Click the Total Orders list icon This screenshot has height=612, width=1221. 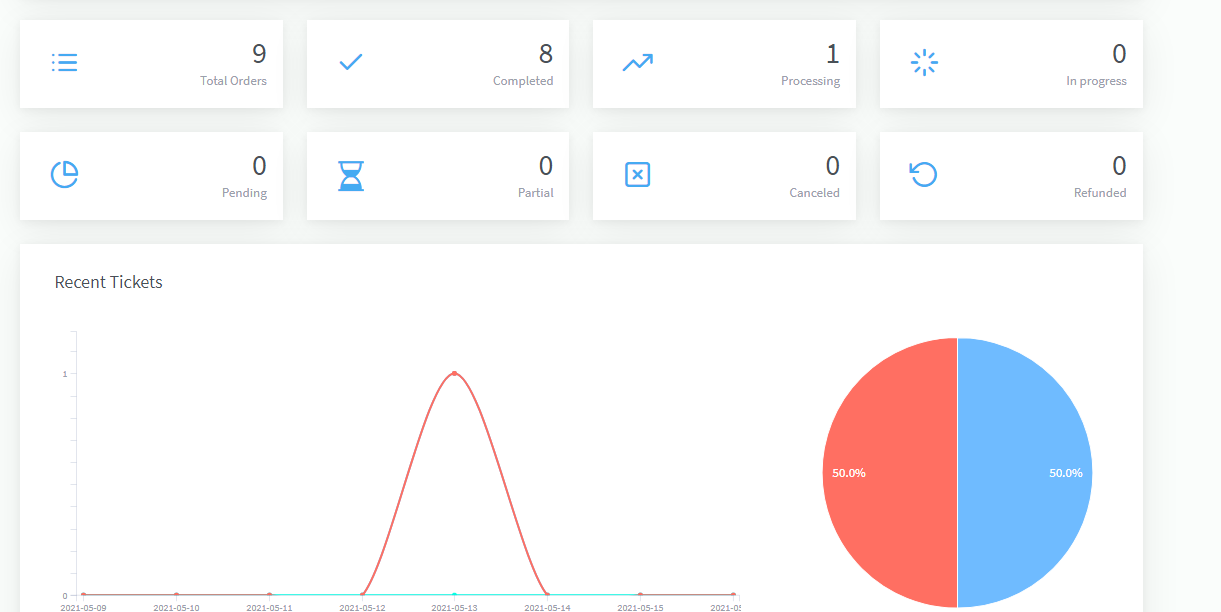[64, 63]
